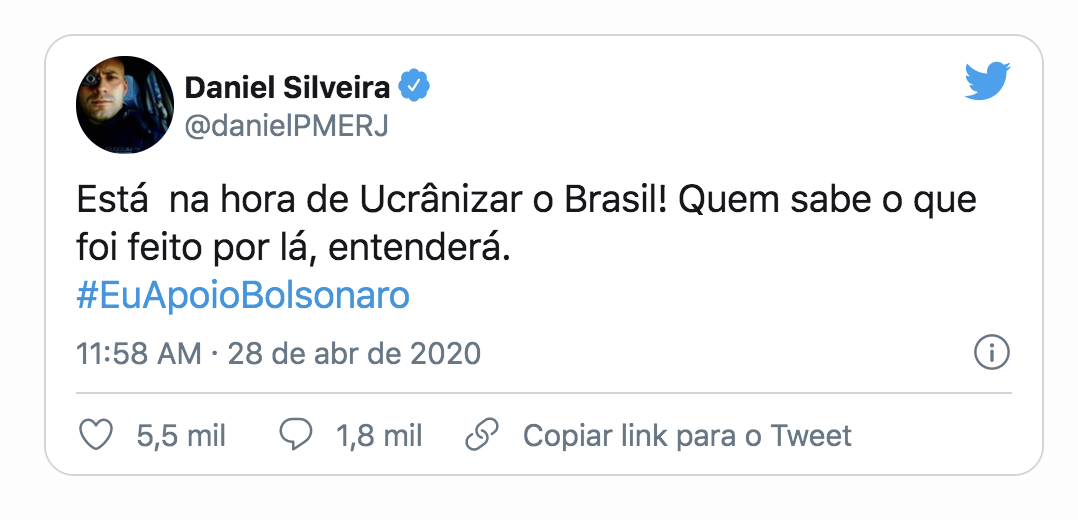Click the date 28 de abr de 2020
The height and width of the screenshot is (520, 1078).
click(354, 353)
